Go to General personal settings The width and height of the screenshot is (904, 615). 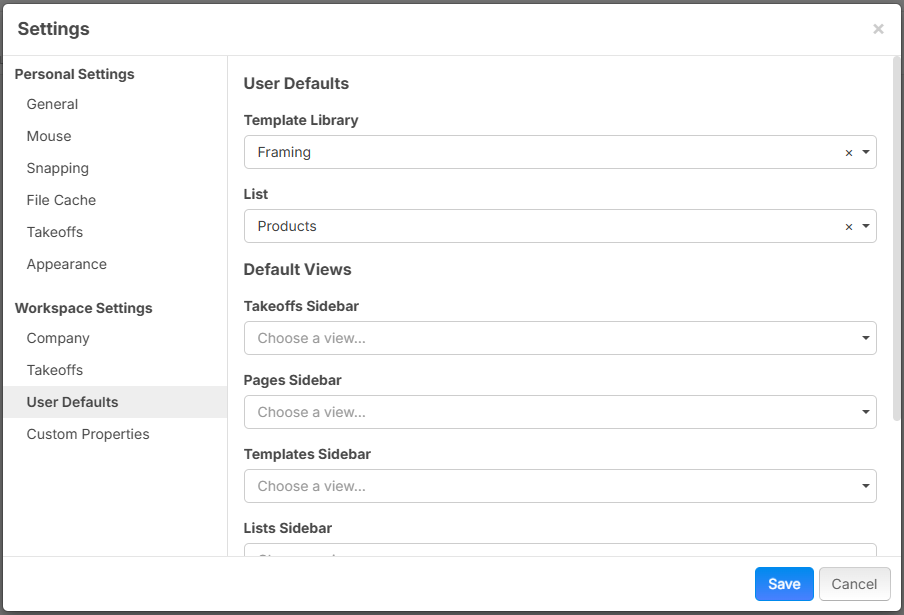point(52,104)
